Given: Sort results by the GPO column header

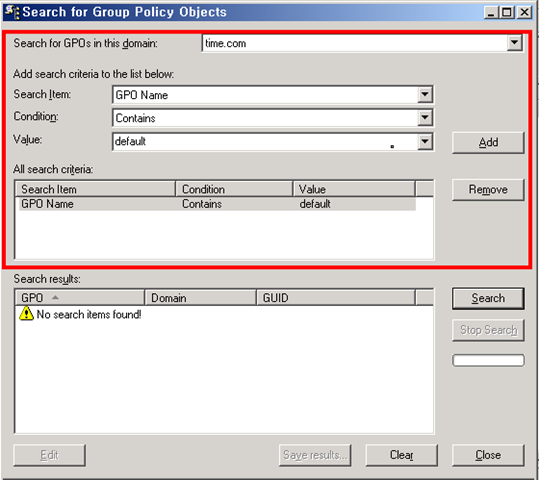Looking at the screenshot, I should coord(80,297).
